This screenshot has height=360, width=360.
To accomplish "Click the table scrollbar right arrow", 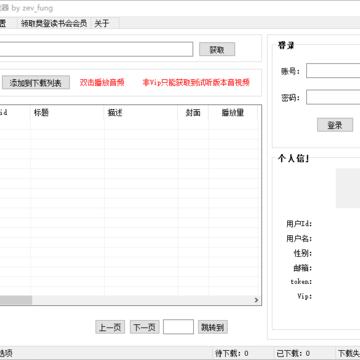I will [256, 300].
